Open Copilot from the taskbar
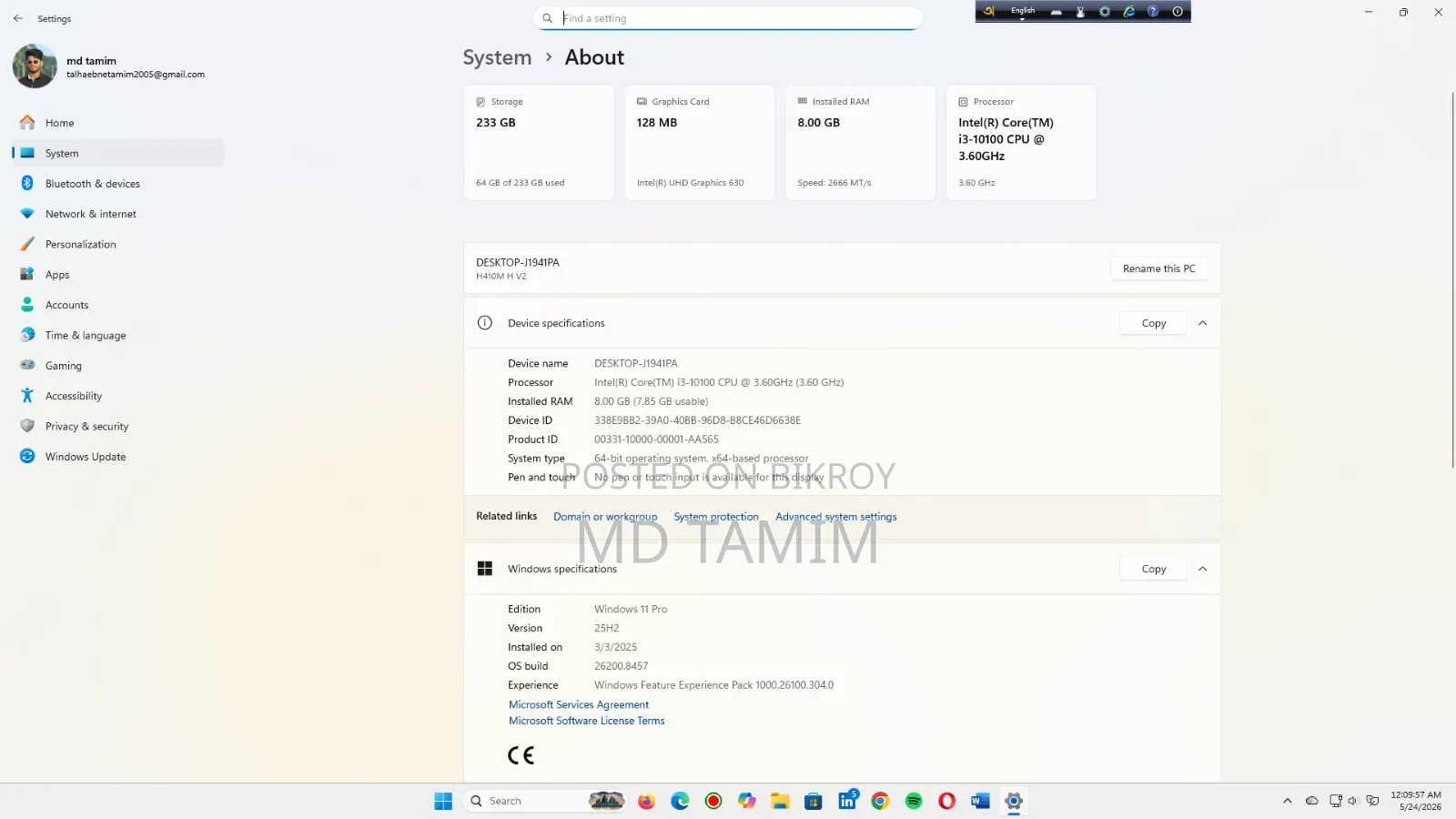The height and width of the screenshot is (819, 1456). pos(747,801)
